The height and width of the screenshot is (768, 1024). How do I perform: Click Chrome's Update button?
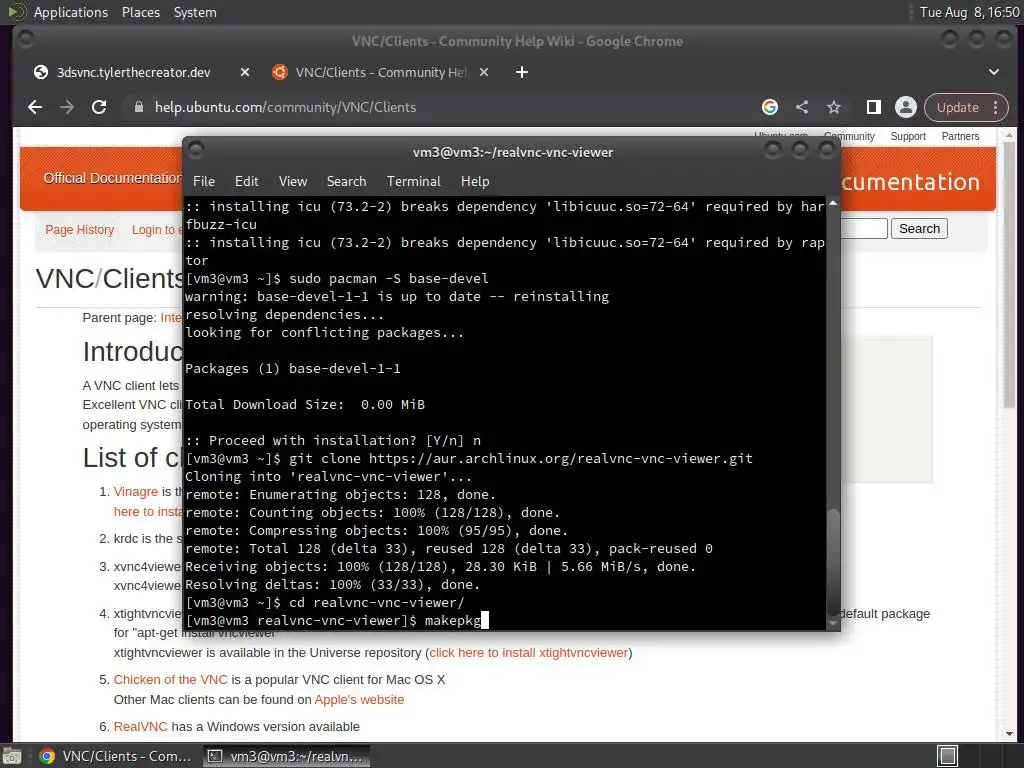pyautogui.click(x=957, y=107)
